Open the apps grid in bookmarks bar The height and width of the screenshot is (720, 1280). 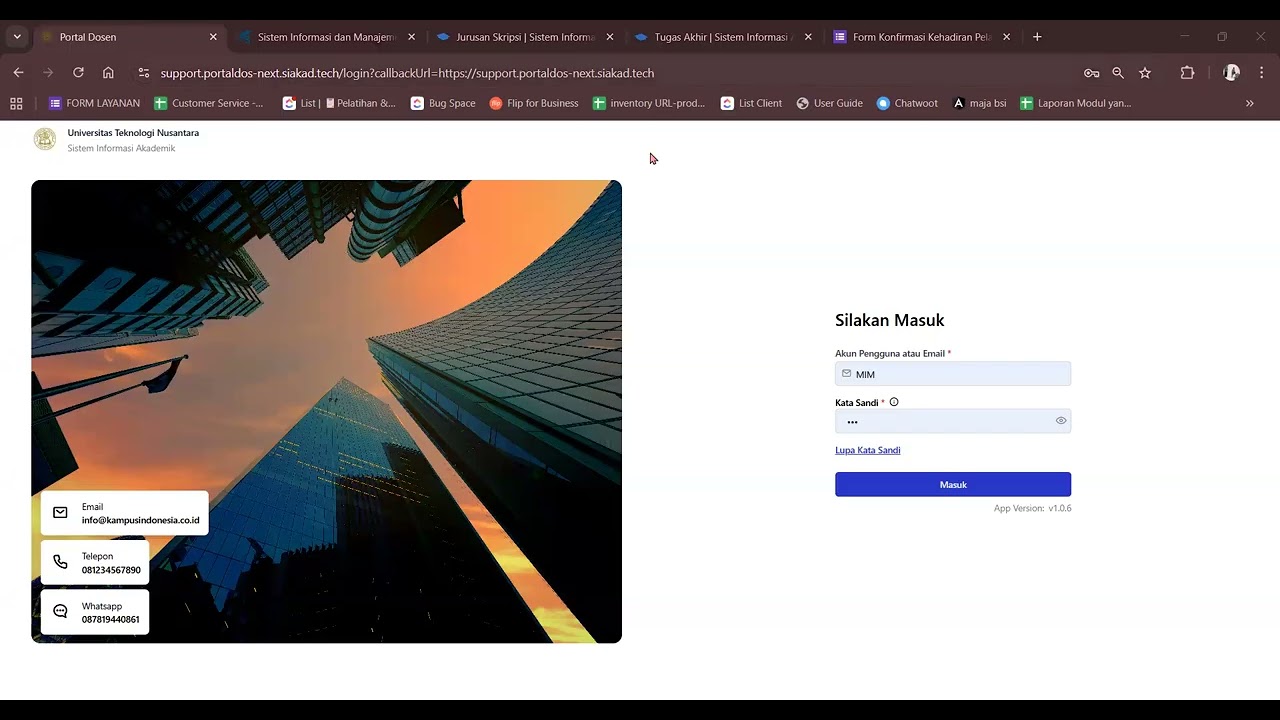coord(16,103)
